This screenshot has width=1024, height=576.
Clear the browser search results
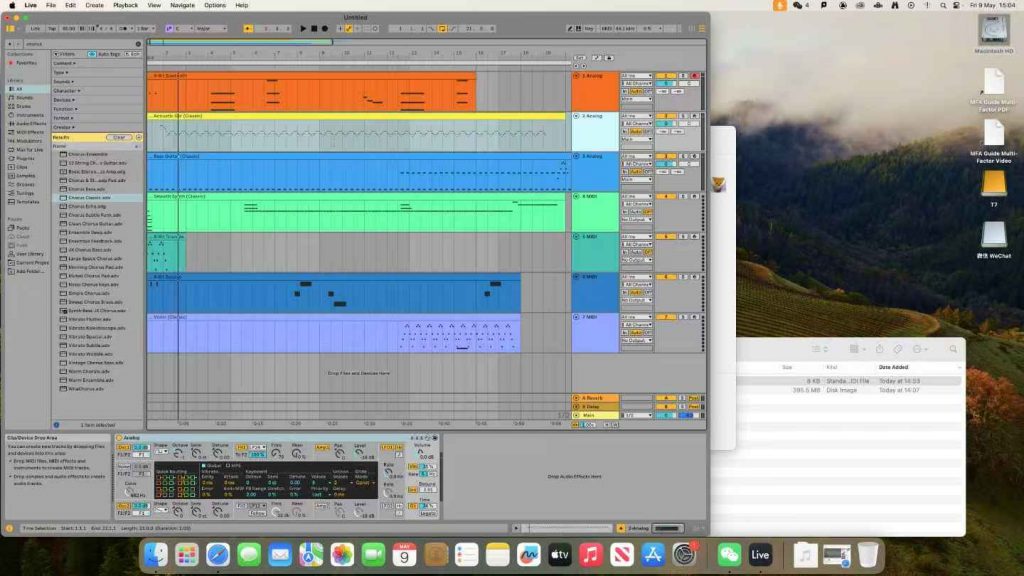(x=119, y=137)
